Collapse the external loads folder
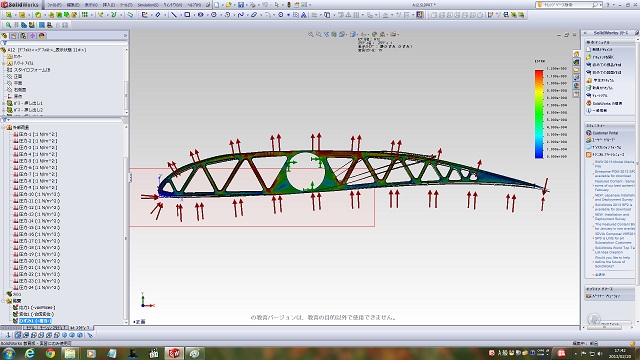The image size is (640, 360). click(x=4, y=127)
